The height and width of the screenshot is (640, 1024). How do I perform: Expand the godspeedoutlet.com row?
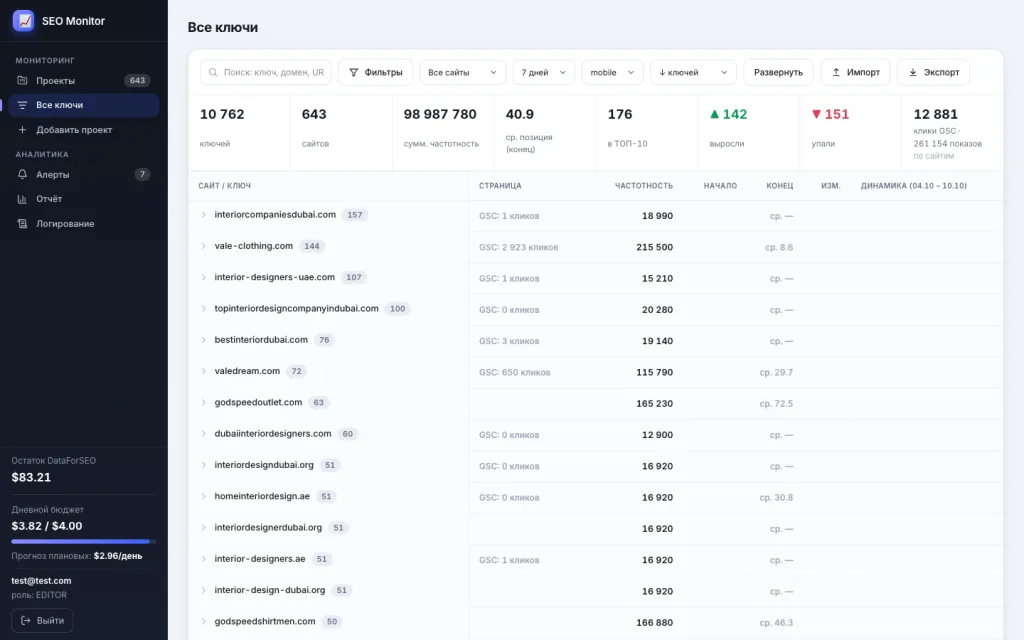[204, 402]
